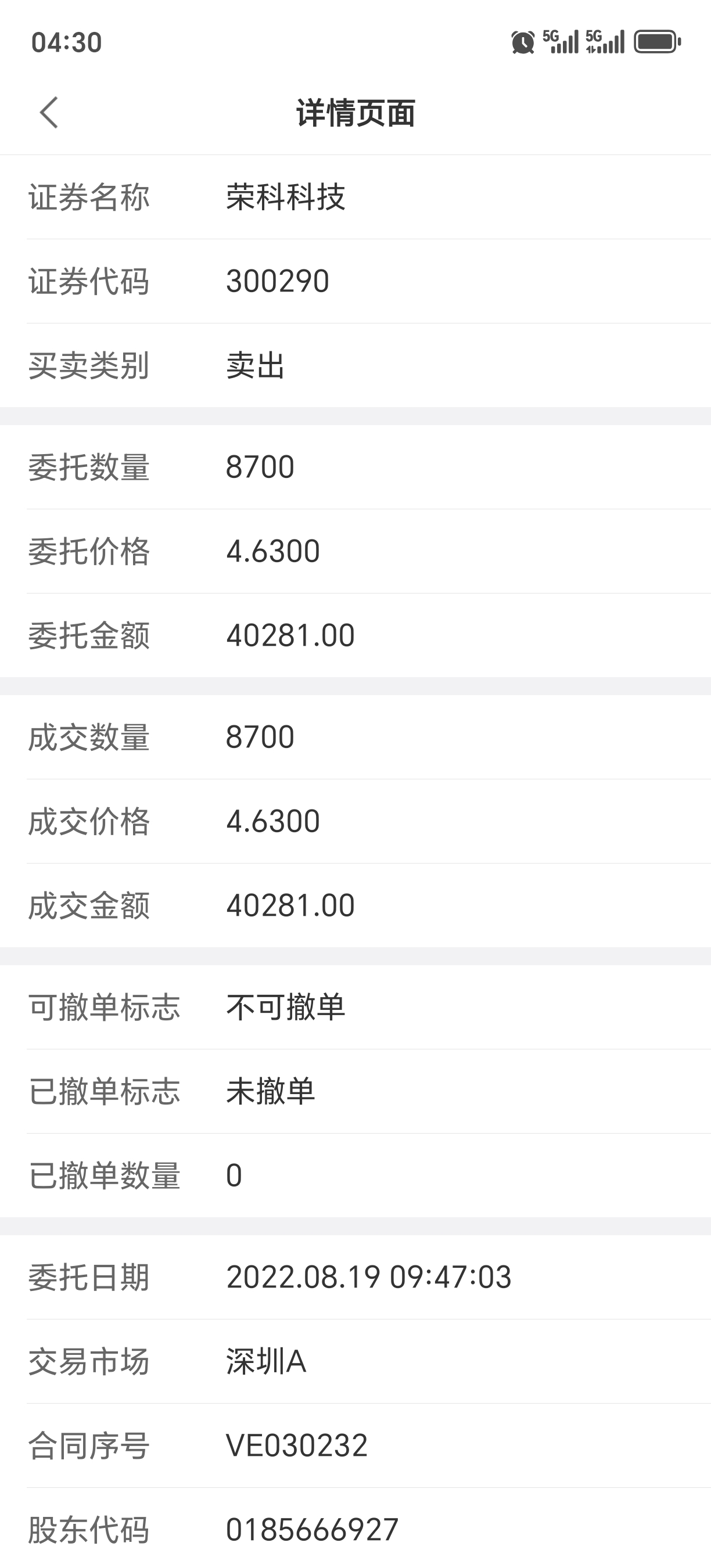Tap the 买卖类别 卖出 row
The image size is (711, 1568).
[x=355, y=365]
